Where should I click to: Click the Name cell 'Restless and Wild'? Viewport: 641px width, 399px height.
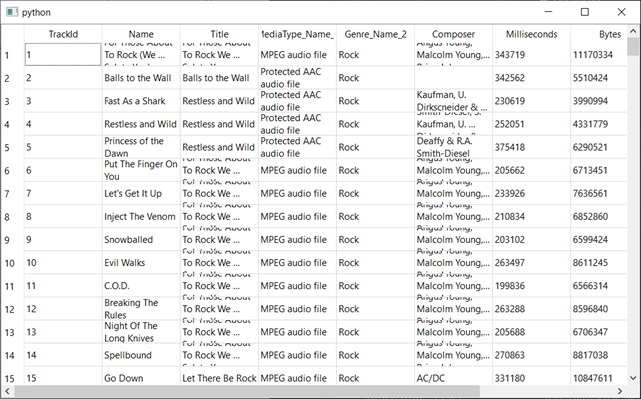pos(141,124)
